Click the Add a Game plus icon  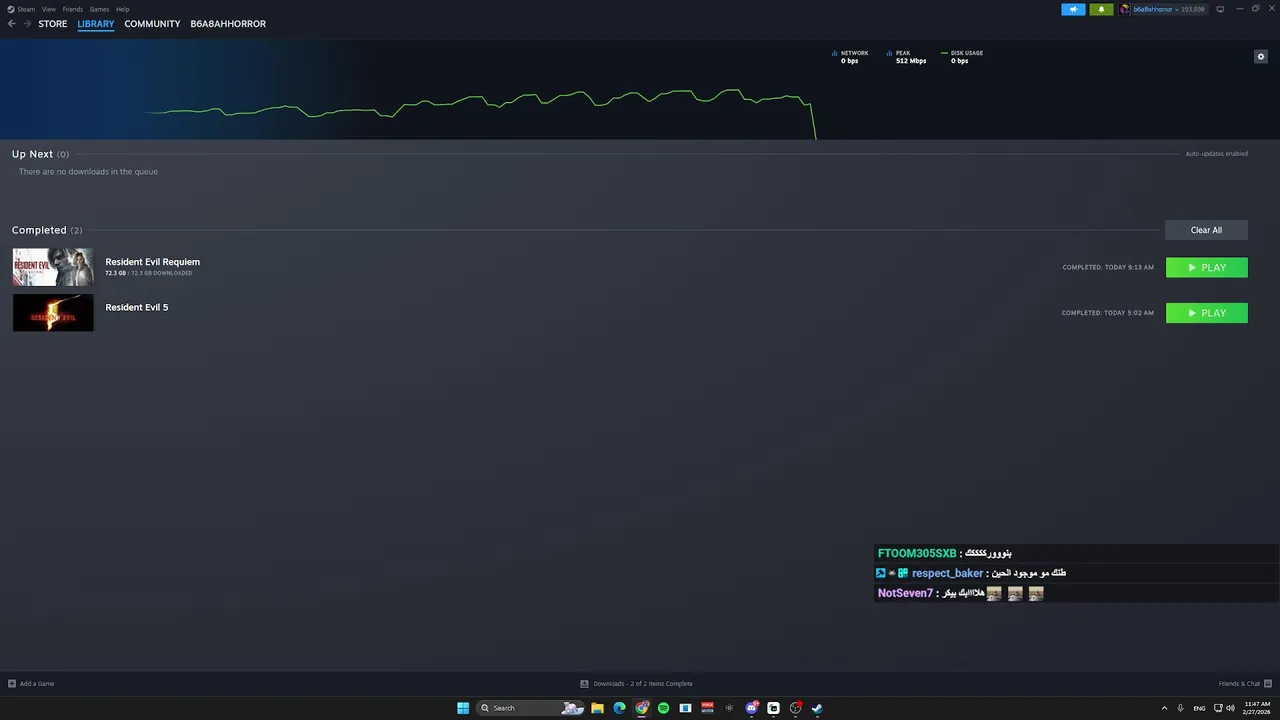12,684
